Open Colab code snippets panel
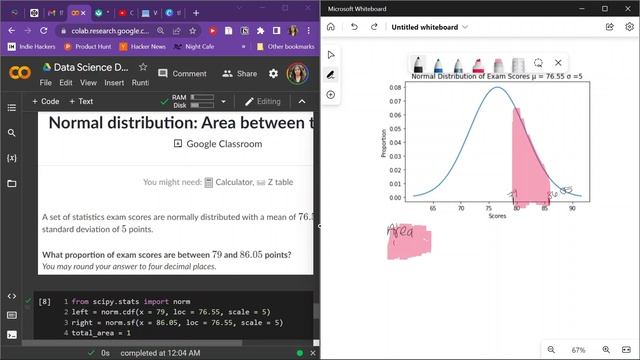This screenshot has width=640, height=360. 12,296
